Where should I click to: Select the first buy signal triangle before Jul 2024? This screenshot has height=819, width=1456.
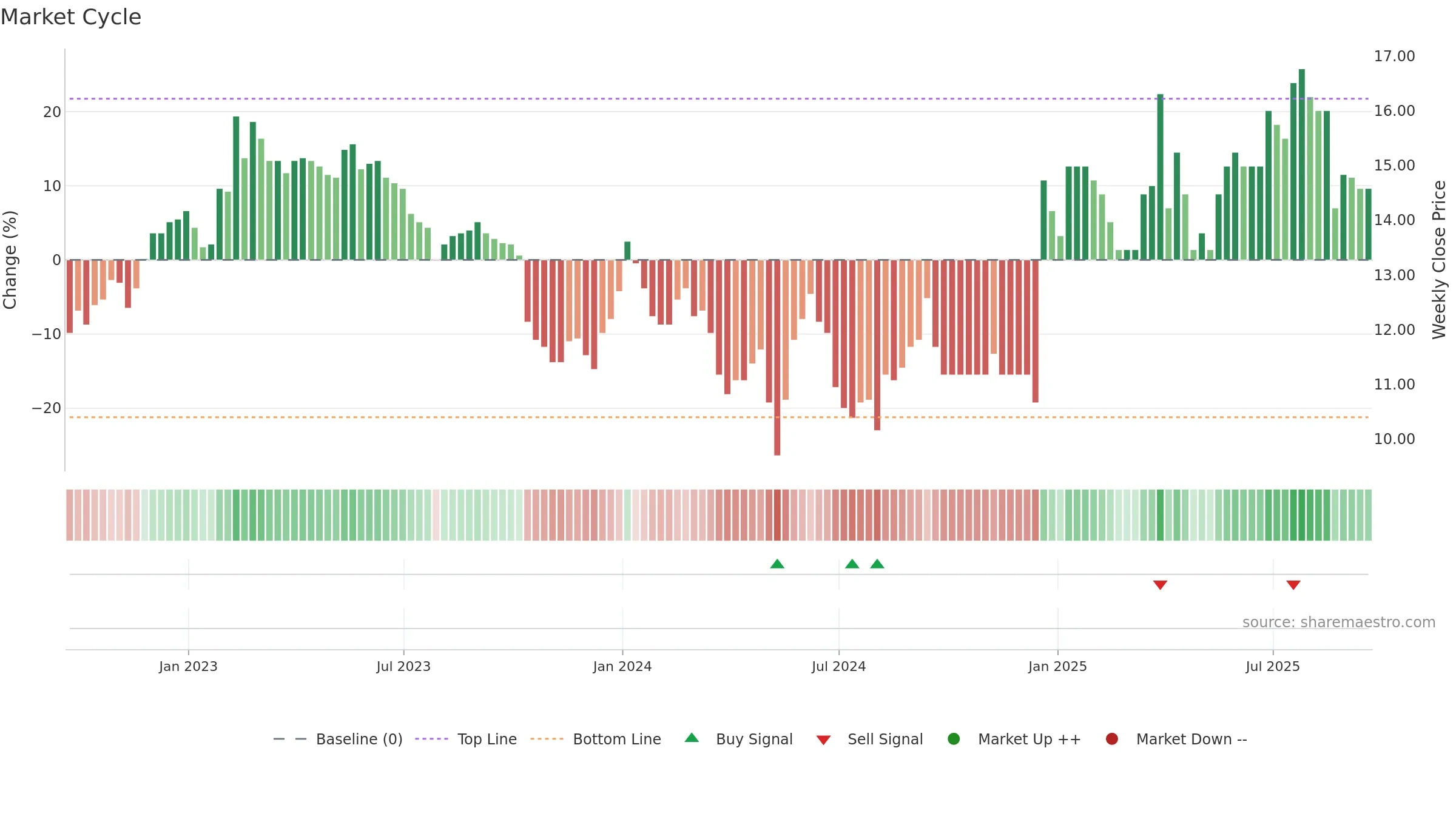click(x=777, y=564)
